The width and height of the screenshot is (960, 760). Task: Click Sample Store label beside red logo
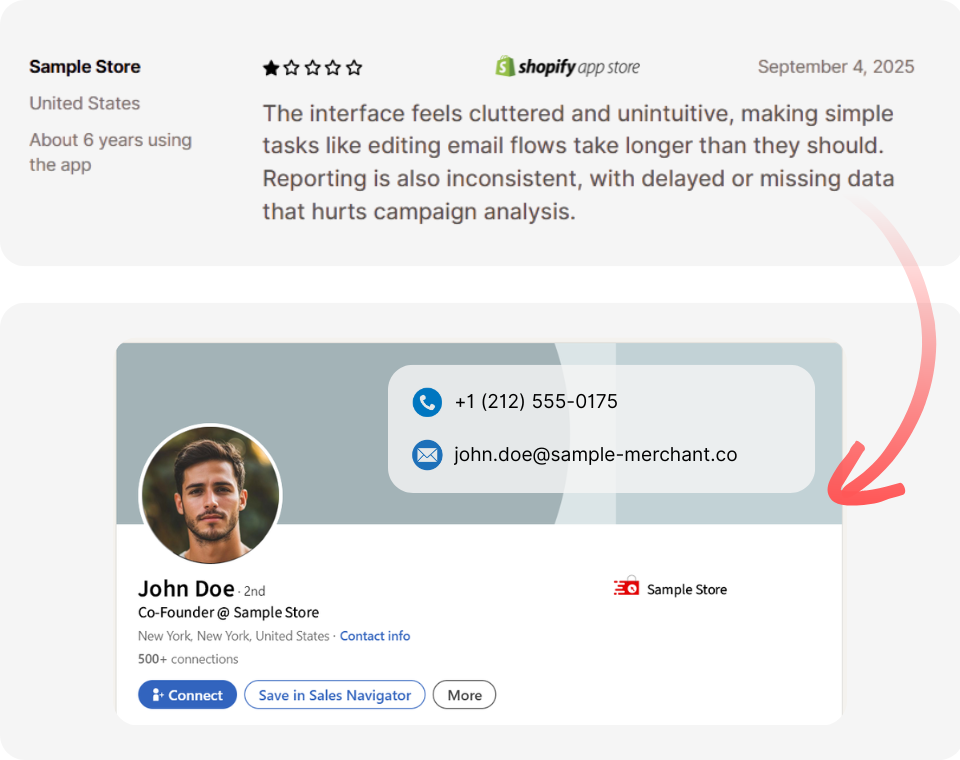pyautogui.click(x=687, y=589)
